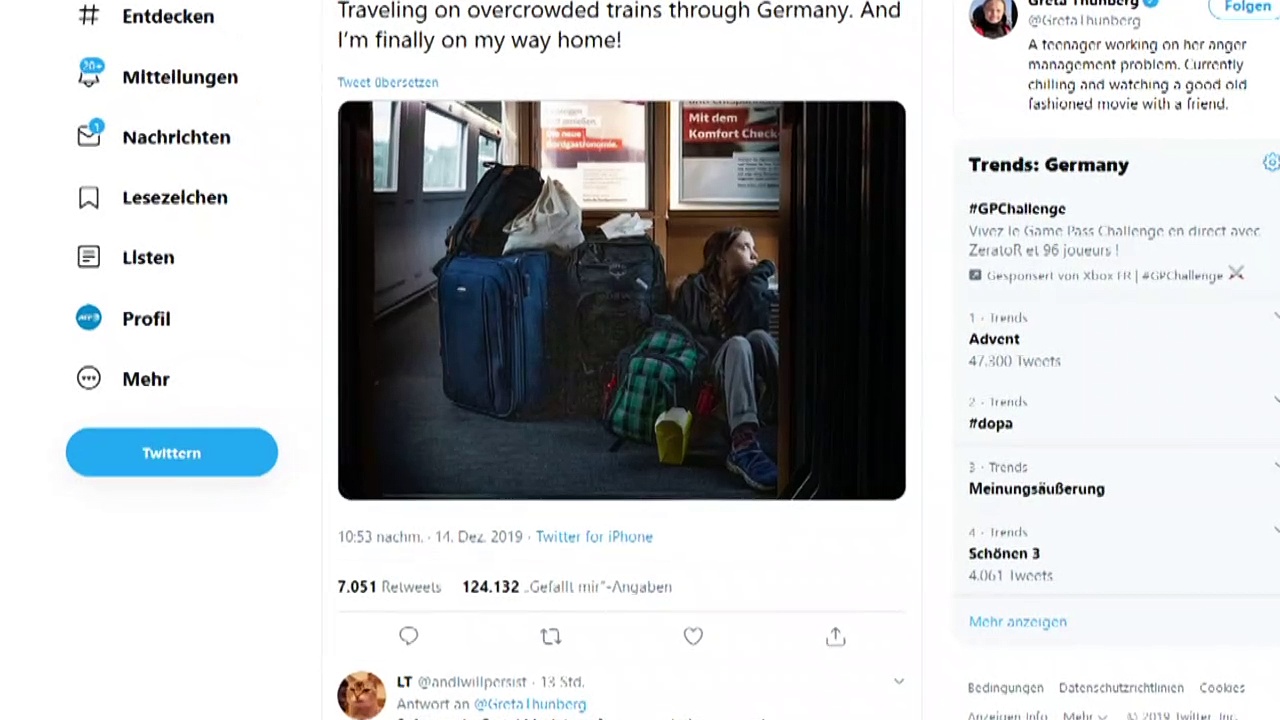Screen dimensions: 1280x720
Task: Open LT's cat profile avatar
Action: pos(361,694)
